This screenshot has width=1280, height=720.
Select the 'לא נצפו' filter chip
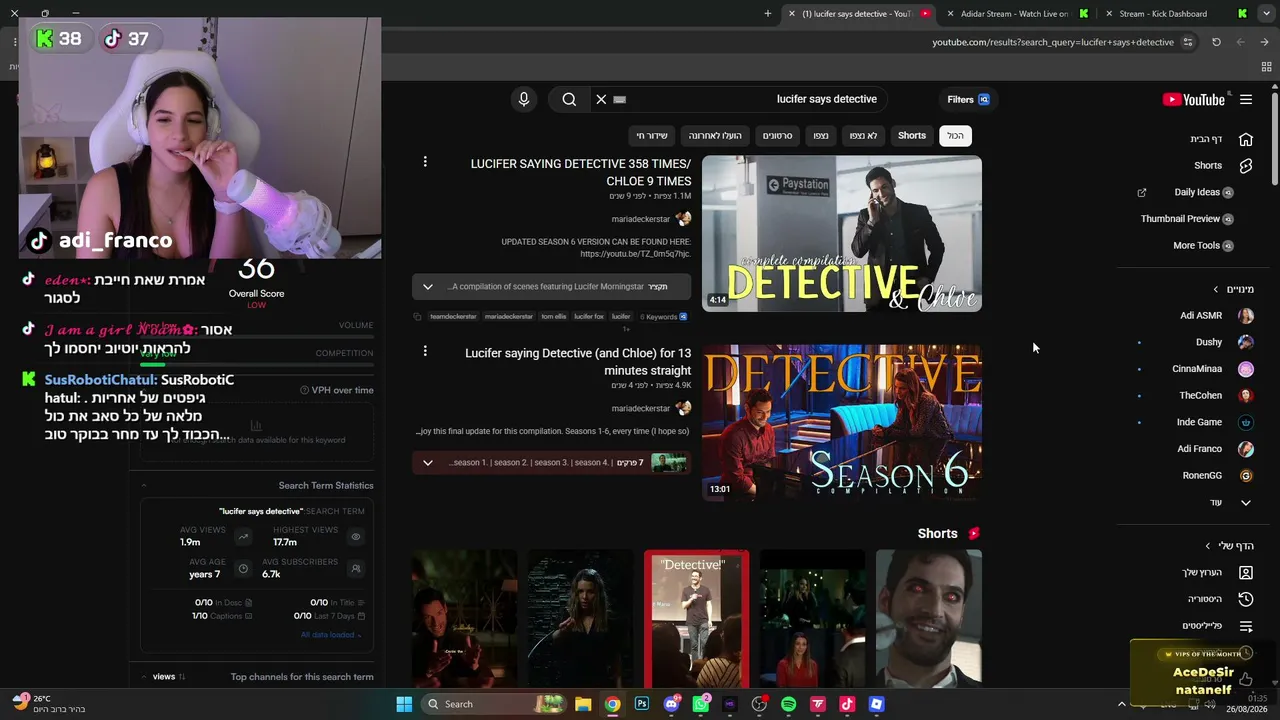(864, 136)
